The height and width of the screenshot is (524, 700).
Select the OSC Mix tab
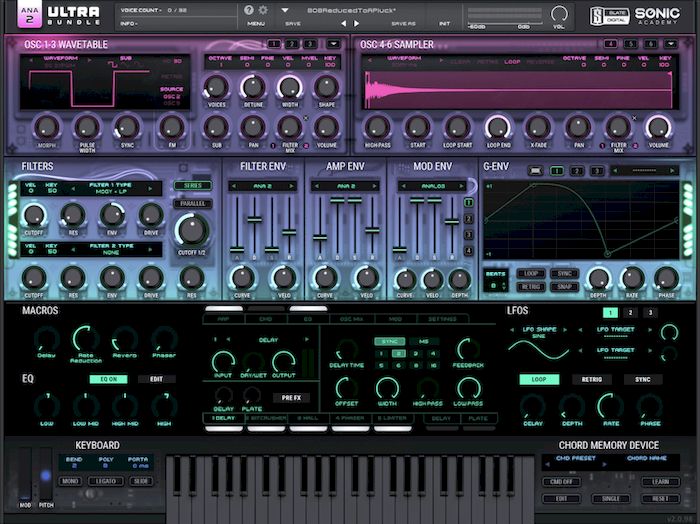click(352, 320)
